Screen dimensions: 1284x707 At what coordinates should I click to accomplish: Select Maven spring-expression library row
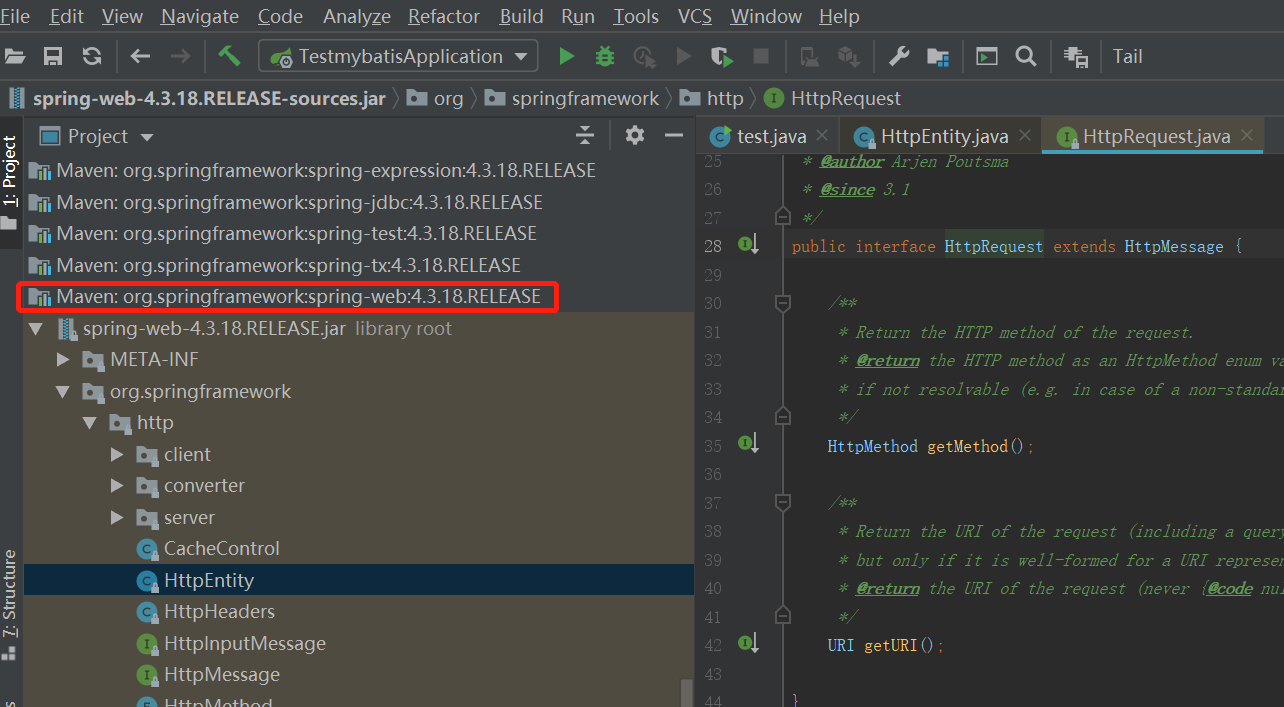coord(359,170)
